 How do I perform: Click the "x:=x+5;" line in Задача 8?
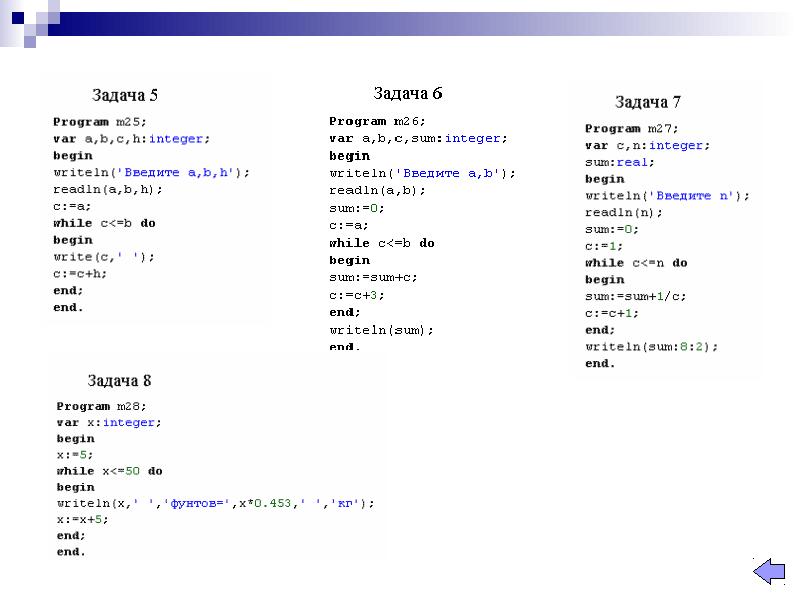point(82,519)
